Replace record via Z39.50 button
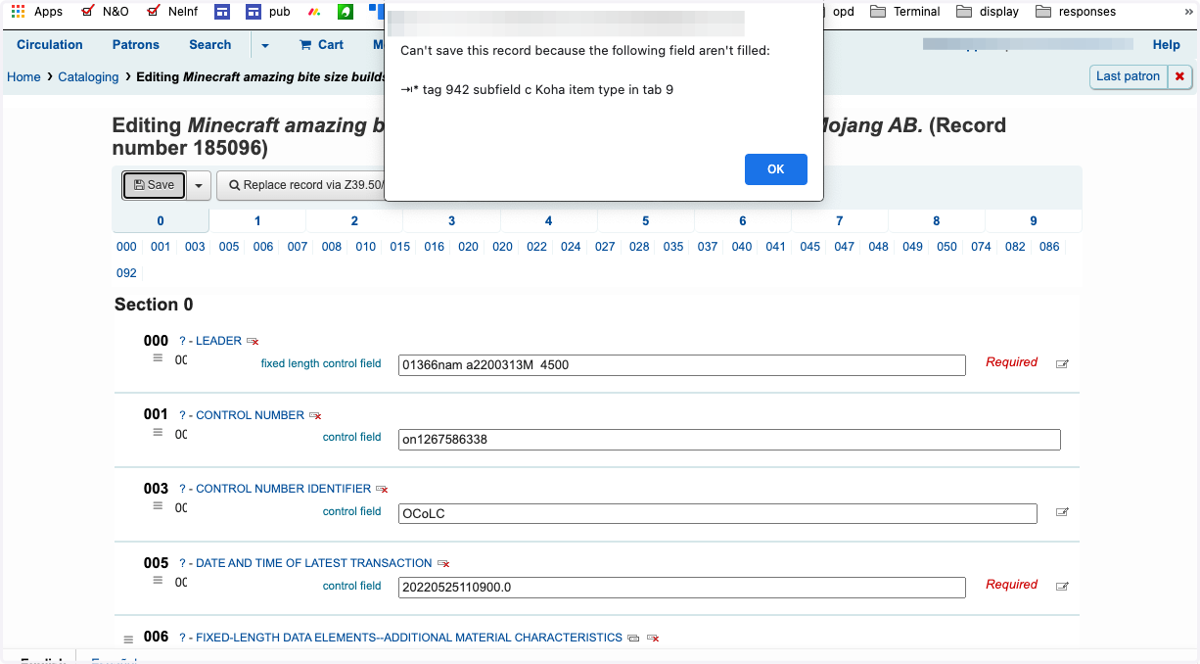The width and height of the screenshot is (1200, 664). tap(301, 185)
